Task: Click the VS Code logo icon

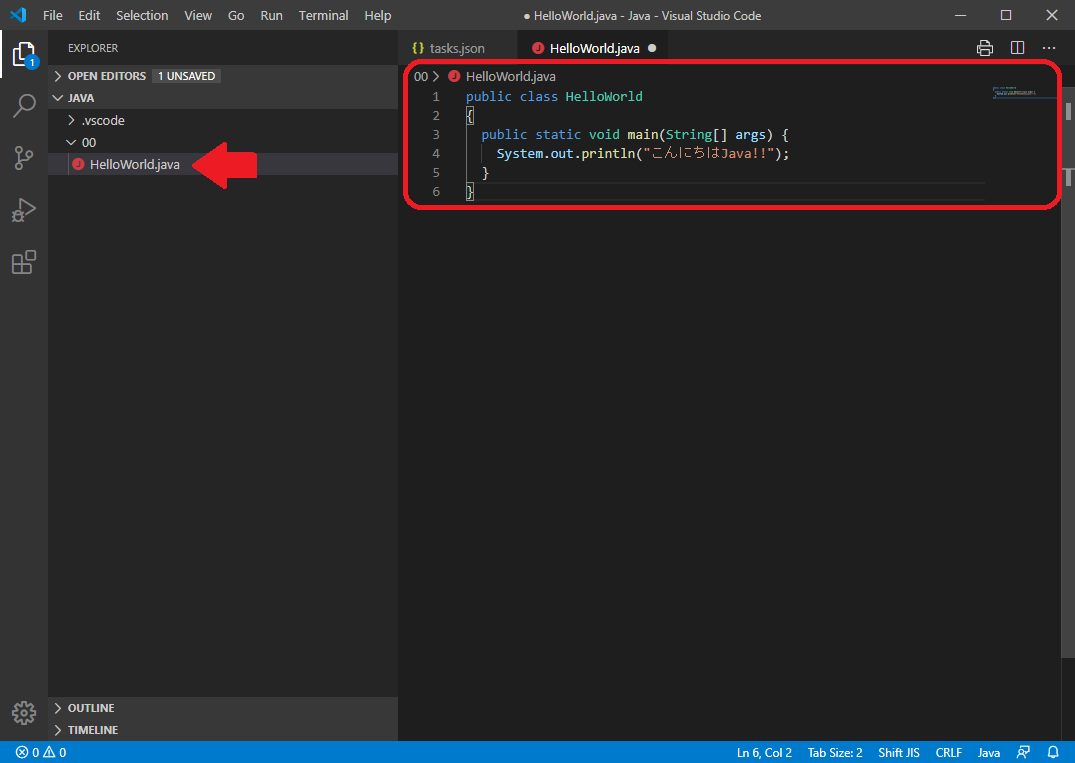Action: coord(19,15)
